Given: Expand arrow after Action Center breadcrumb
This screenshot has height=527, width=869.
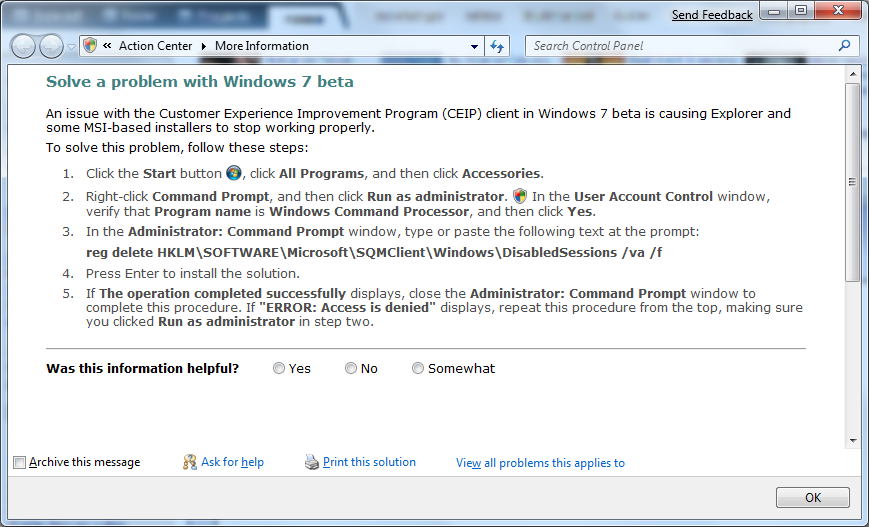Looking at the screenshot, I should click(203, 46).
